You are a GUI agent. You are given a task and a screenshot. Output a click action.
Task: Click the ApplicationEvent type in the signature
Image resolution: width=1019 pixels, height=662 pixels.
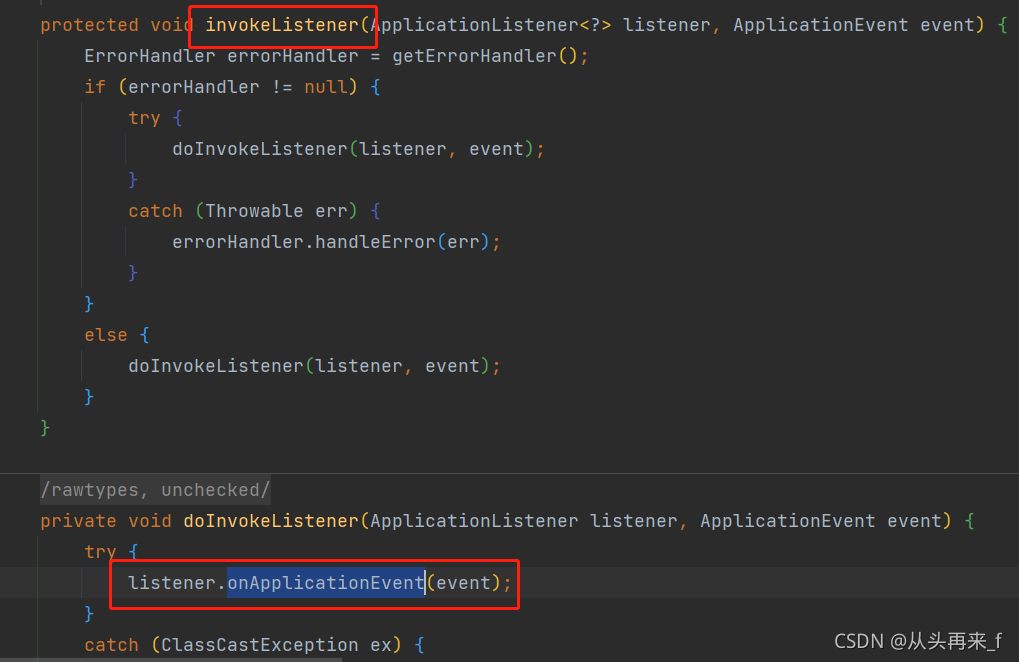coord(820,24)
